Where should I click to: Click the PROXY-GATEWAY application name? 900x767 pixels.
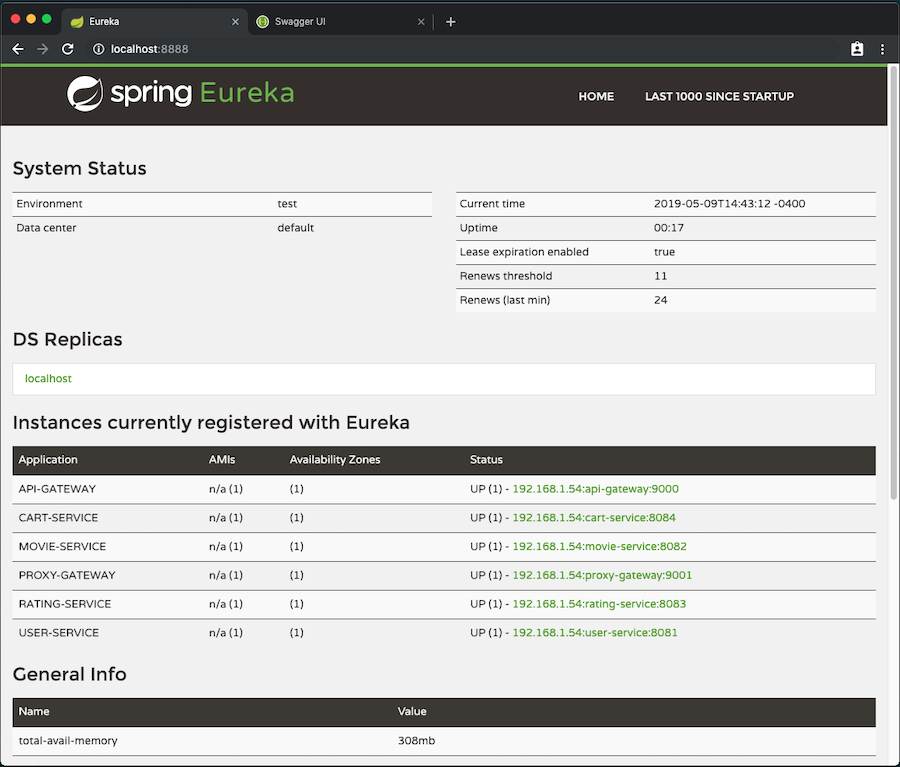tap(67, 575)
